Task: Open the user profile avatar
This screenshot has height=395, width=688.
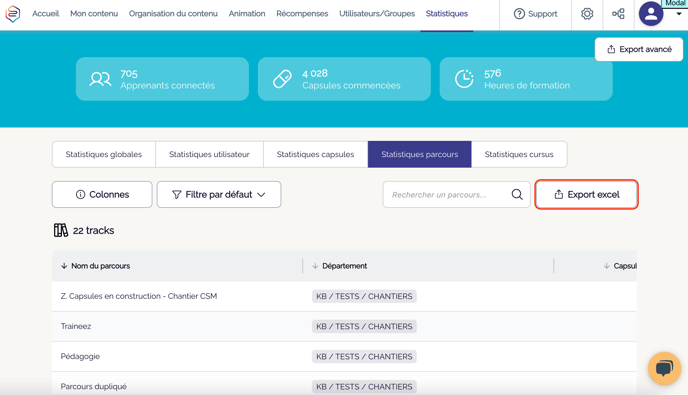Action: click(651, 14)
